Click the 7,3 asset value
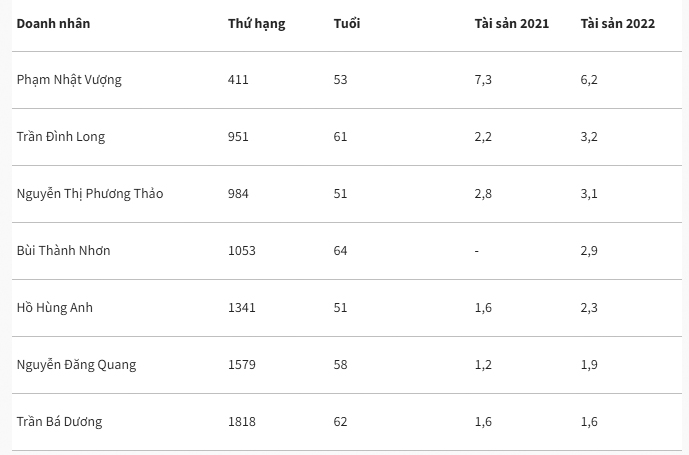 pos(483,80)
